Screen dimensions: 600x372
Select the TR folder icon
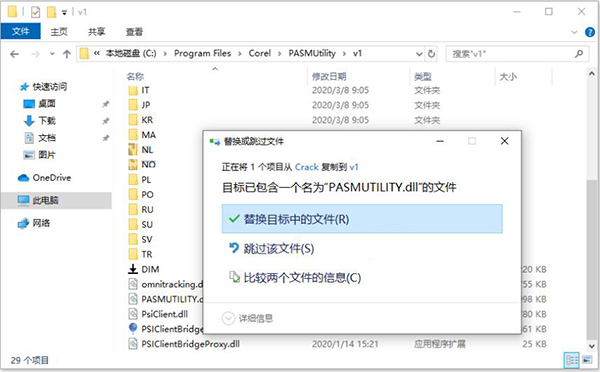click(133, 254)
